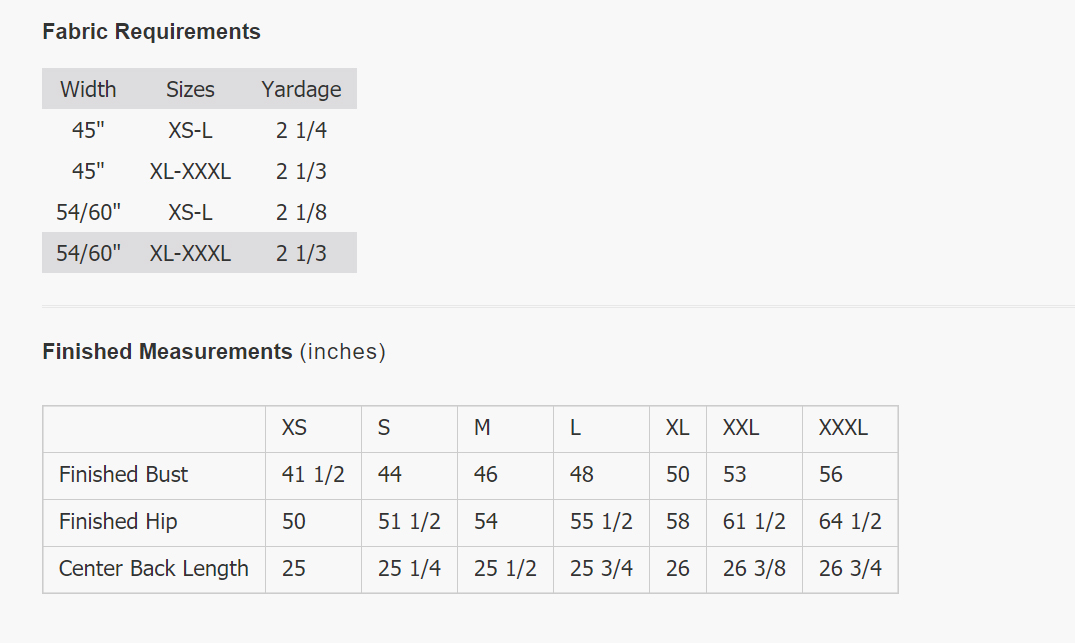Click the 2 1/8 yardage cell
The image size is (1075, 643).
point(301,212)
